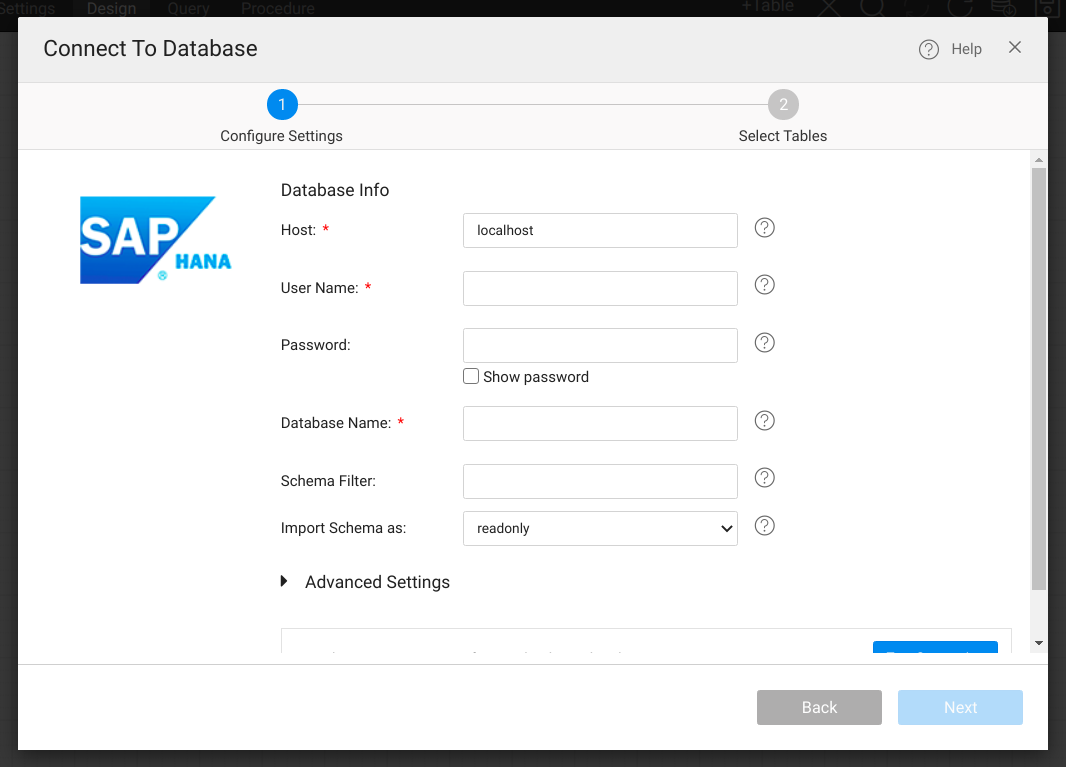View help for Import Schema as option

pos(765,526)
